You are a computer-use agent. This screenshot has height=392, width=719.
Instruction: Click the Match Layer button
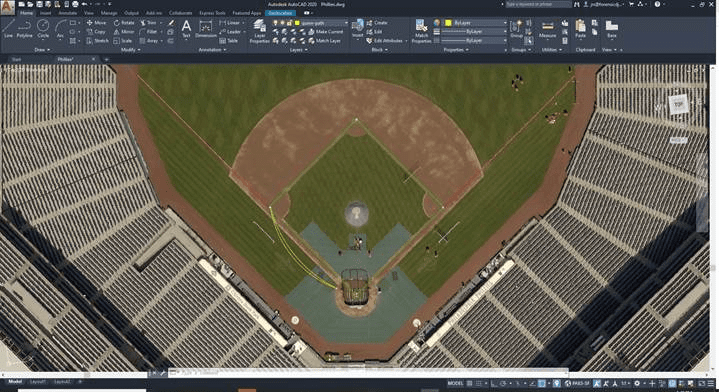click(x=325, y=41)
